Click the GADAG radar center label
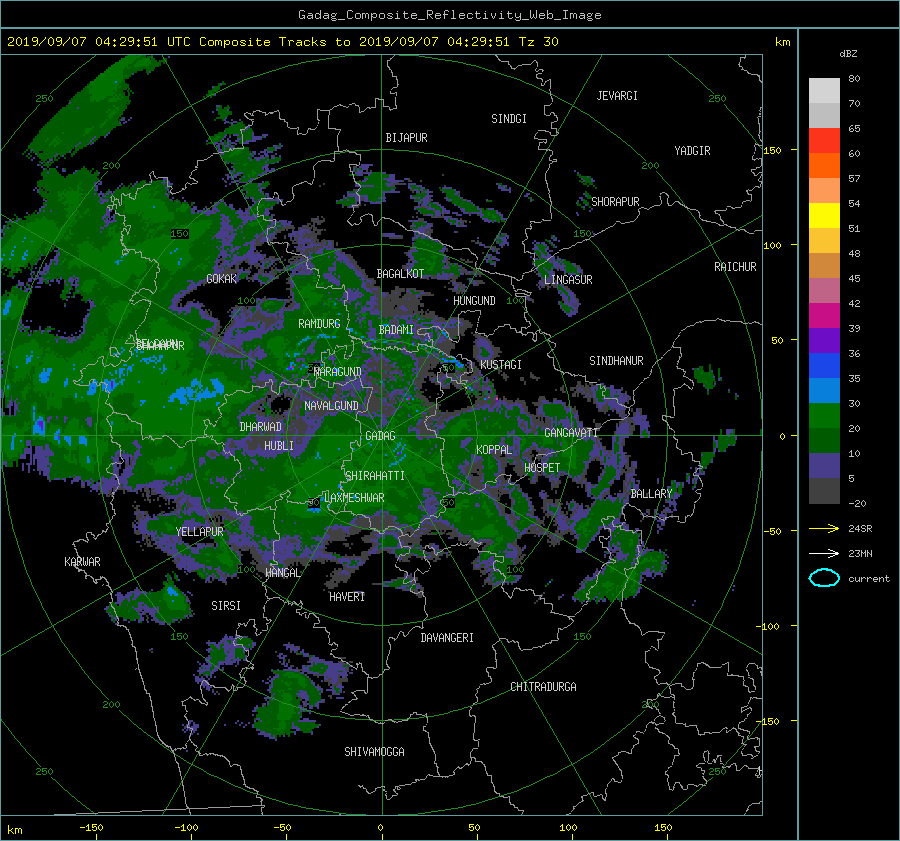Screen dimensions: 900x841 (380, 436)
